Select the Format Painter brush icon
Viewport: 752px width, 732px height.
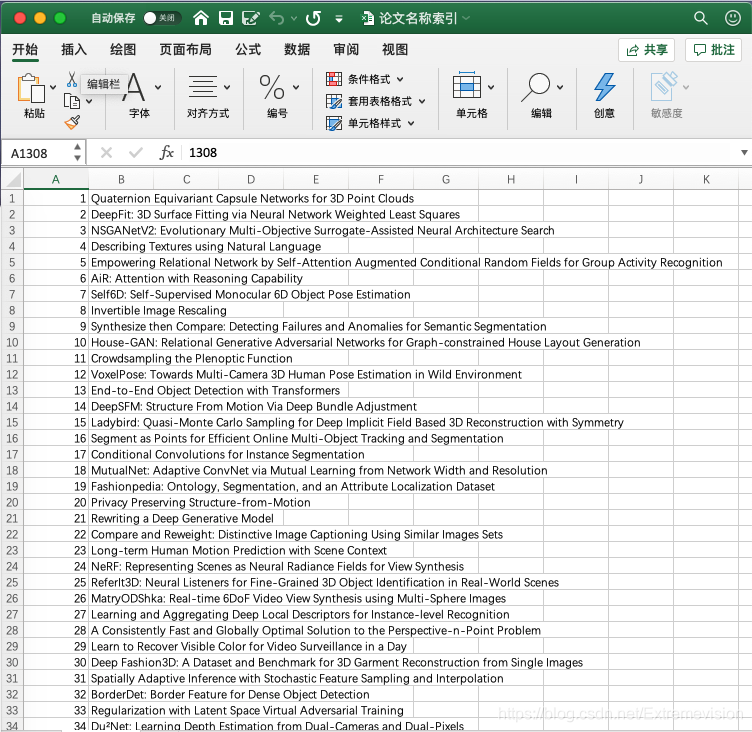coord(72,123)
